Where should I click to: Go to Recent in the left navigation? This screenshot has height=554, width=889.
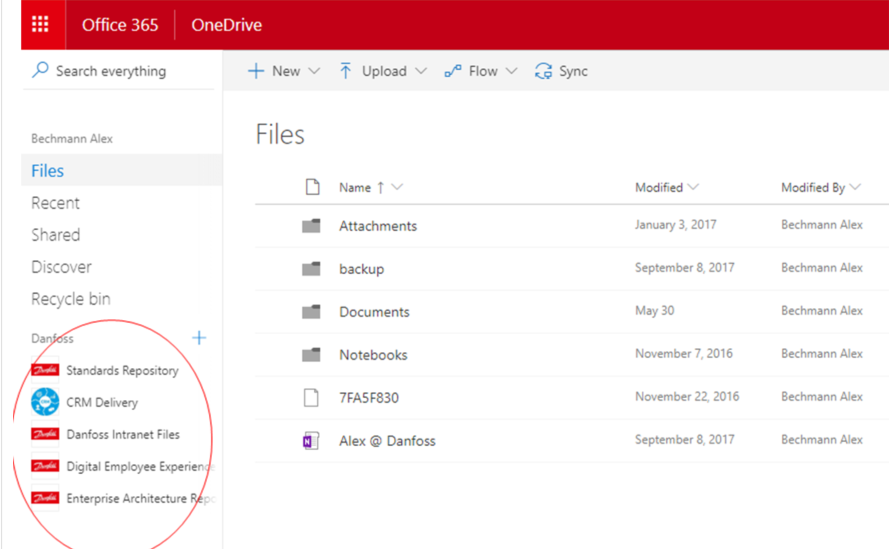click(56, 203)
